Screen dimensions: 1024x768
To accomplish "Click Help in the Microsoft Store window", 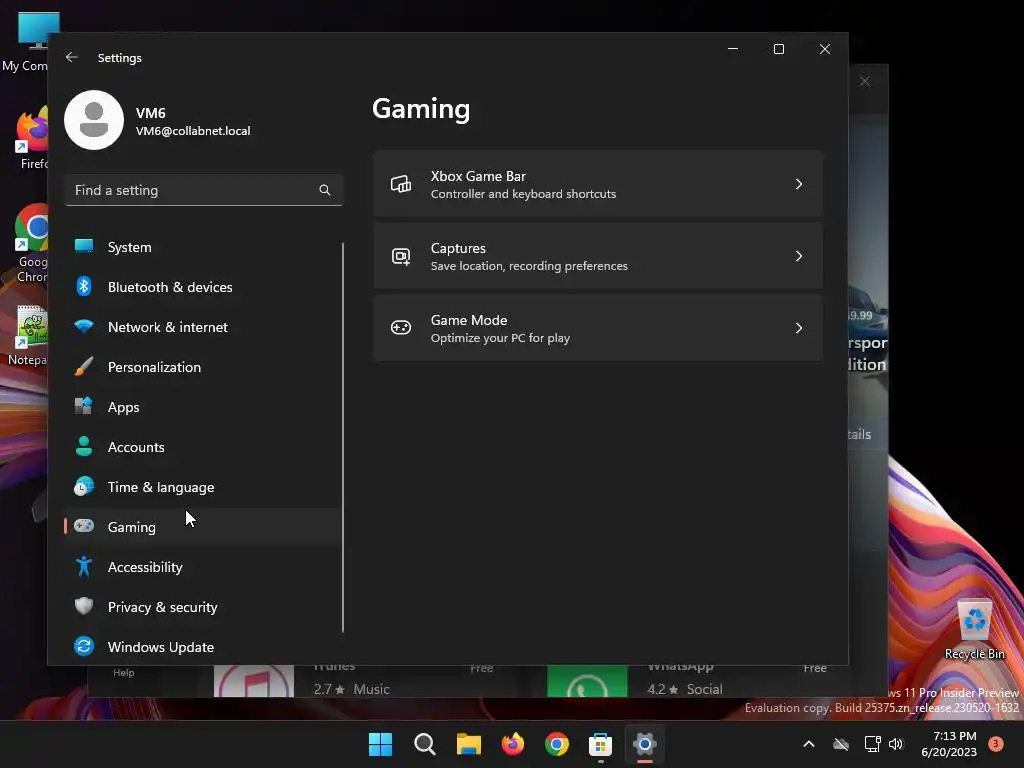I will [123, 673].
